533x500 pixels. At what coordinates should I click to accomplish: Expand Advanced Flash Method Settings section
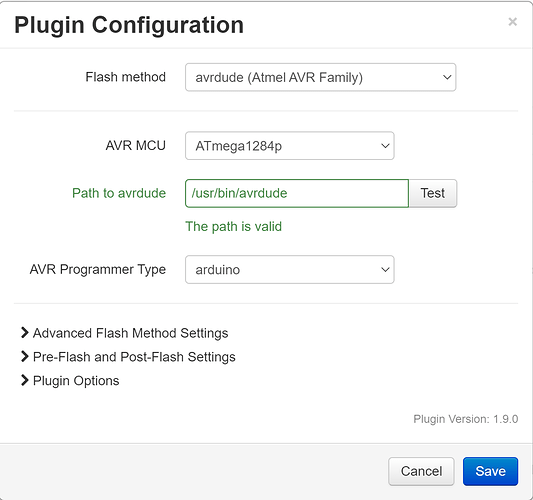tap(131, 333)
